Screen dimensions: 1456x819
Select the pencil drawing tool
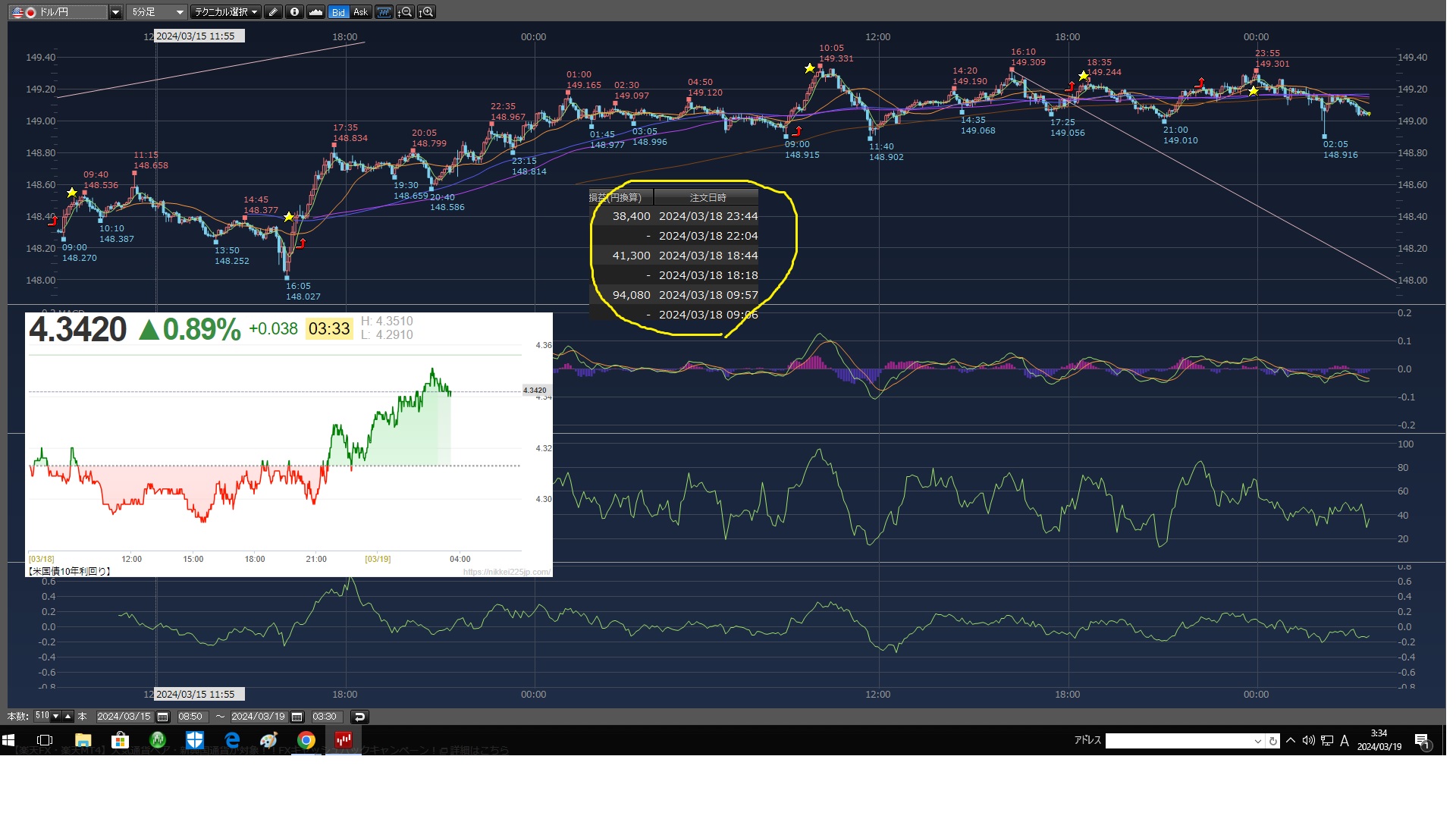click(x=273, y=12)
